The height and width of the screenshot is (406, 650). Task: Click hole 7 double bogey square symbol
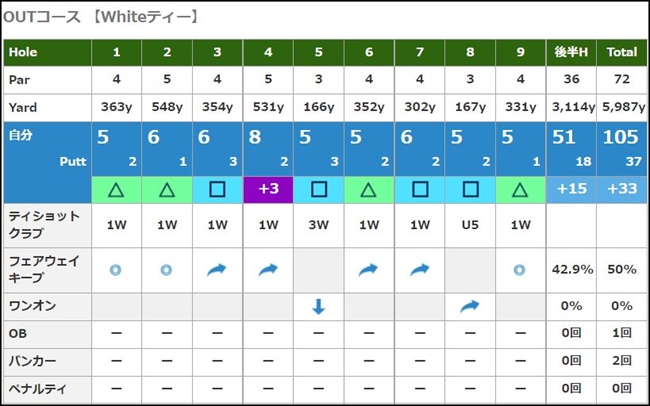coord(419,188)
